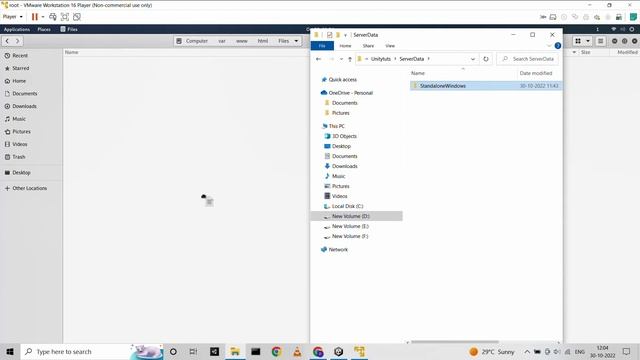Click the Explorer horizontal scrollbar
The image size is (640, 360).
pos(455,342)
